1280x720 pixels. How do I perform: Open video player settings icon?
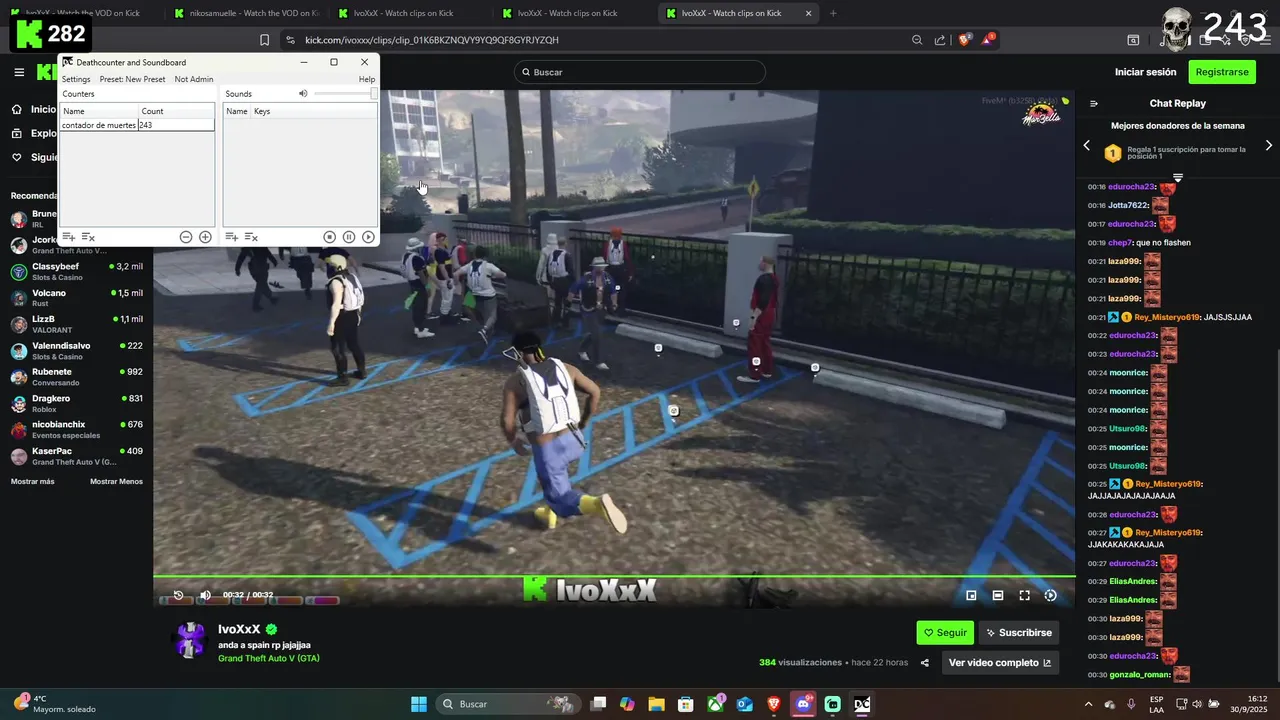point(1050,595)
